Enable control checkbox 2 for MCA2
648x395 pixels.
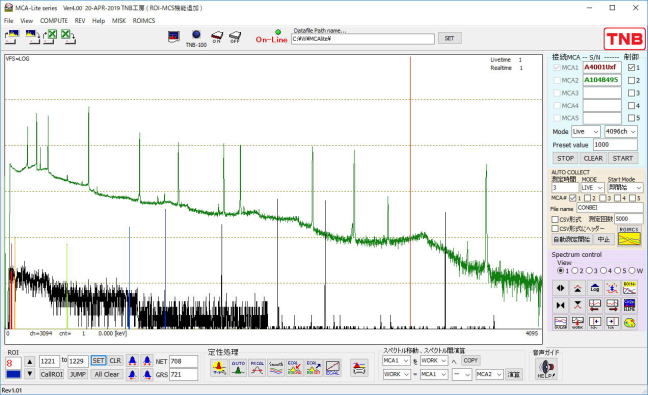click(x=631, y=80)
